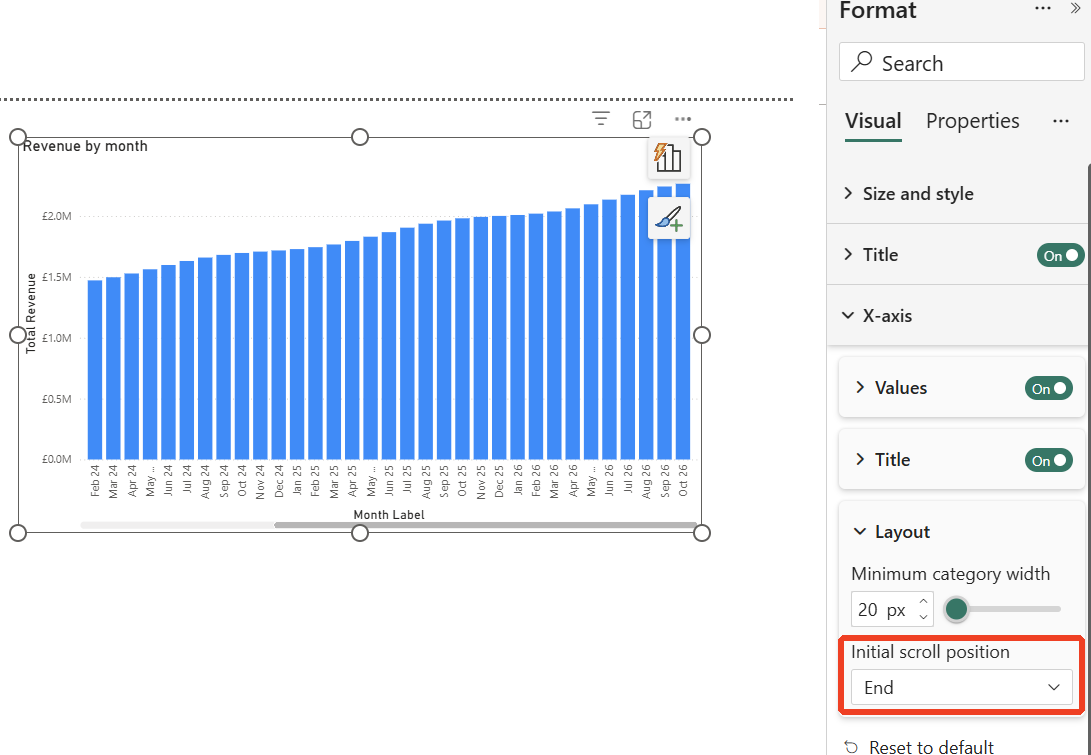Select the chart's top-left resize handle

[x=18, y=137]
